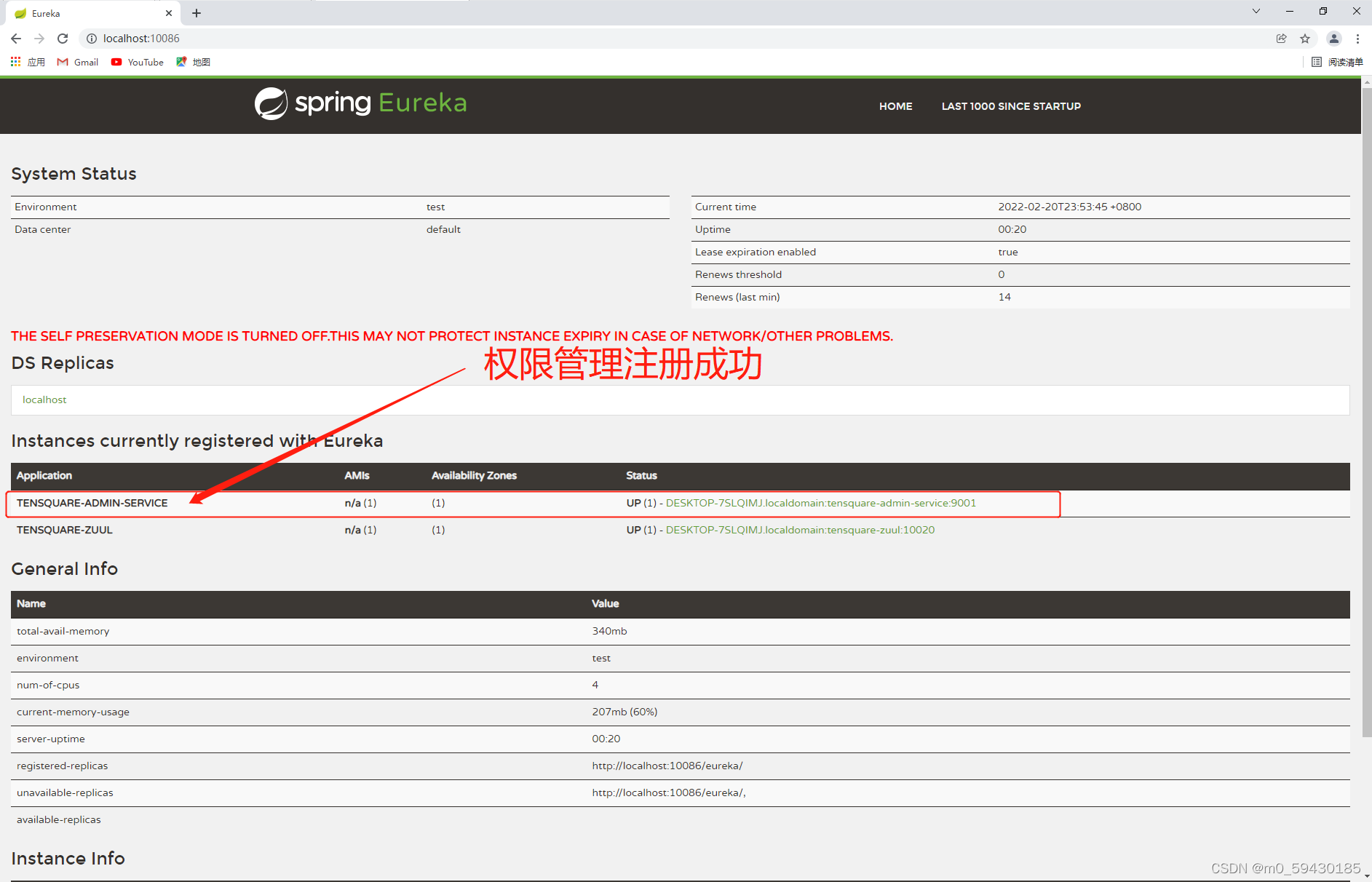Select registered-replicas URL value
Image resolution: width=1372 pixels, height=882 pixels.
[667, 766]
